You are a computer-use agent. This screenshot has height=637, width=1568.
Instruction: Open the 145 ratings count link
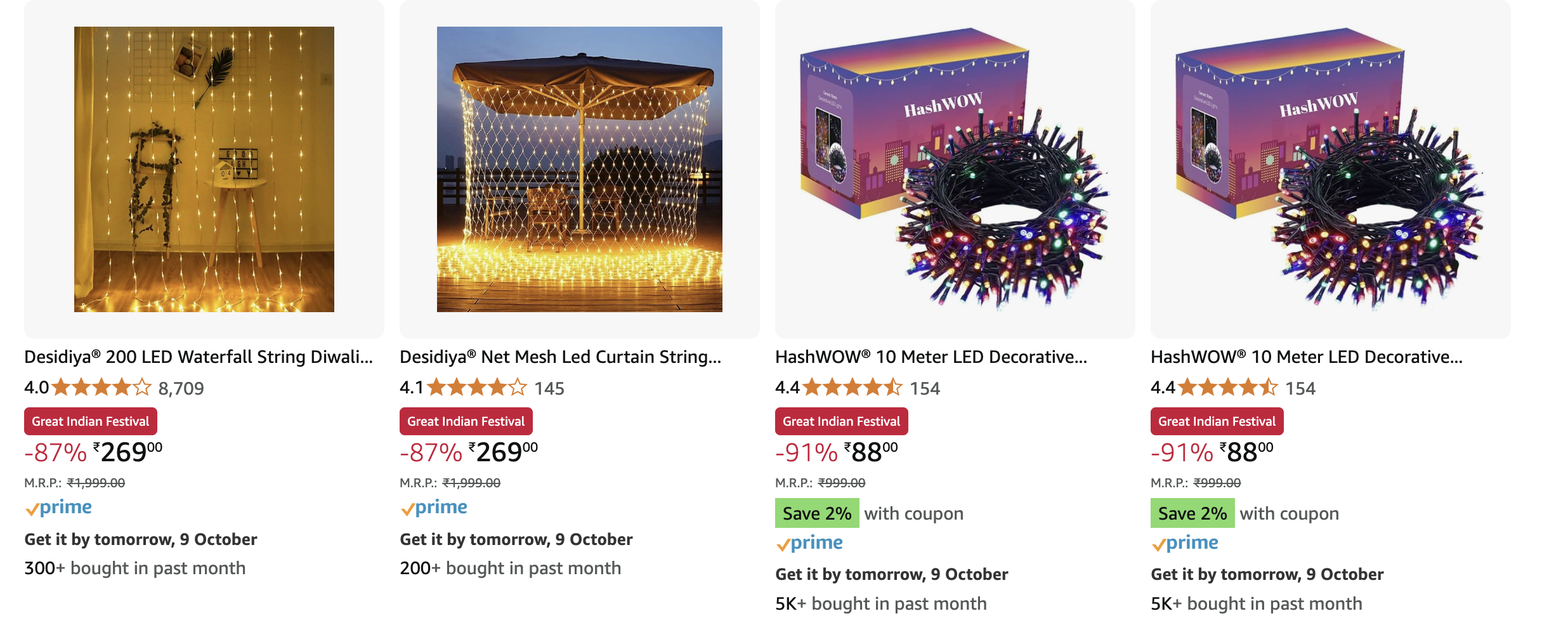(x=549, y=388)
